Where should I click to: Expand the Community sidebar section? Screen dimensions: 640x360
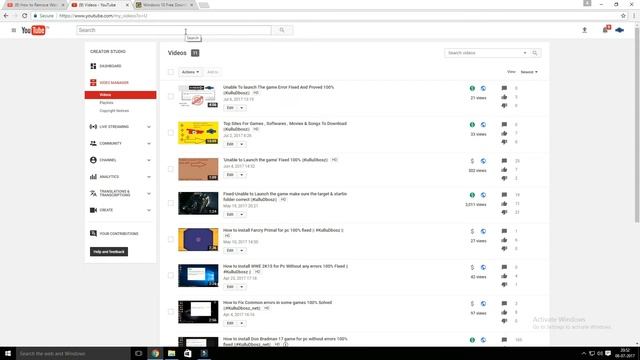pos(149,144)
